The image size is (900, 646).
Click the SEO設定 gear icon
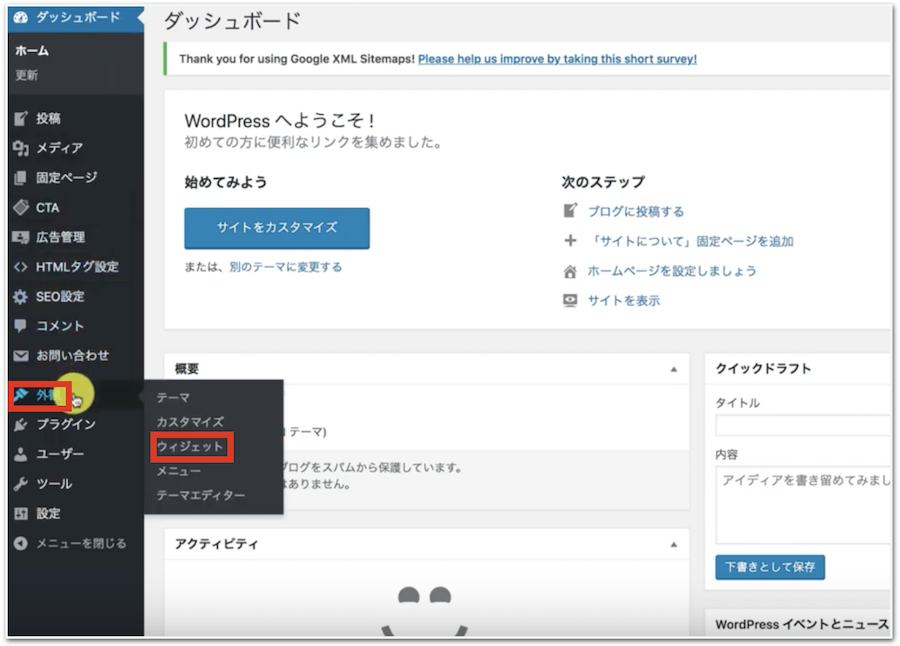tap(20, 297)
